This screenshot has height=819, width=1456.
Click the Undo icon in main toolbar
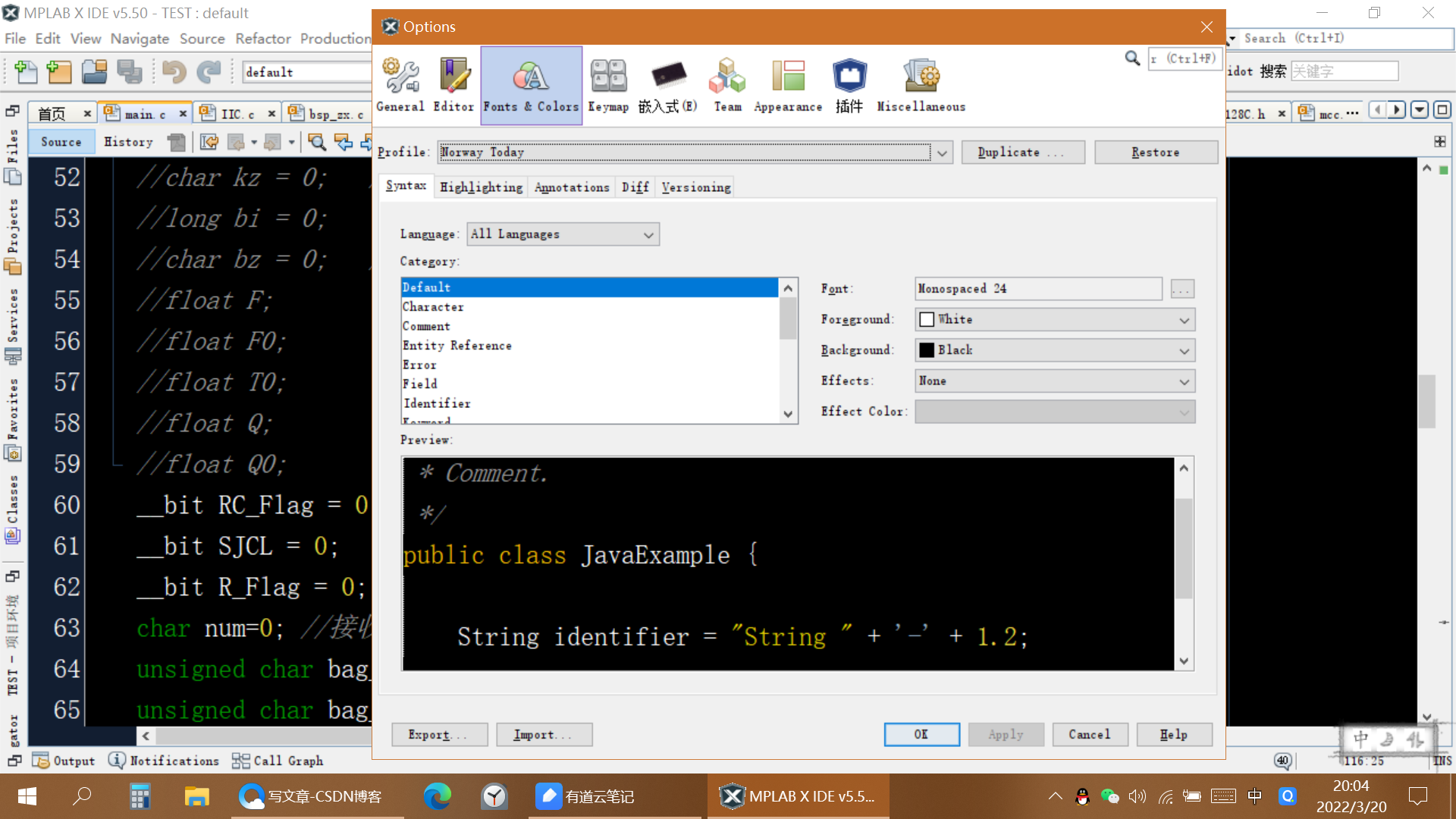pos(174,72)
